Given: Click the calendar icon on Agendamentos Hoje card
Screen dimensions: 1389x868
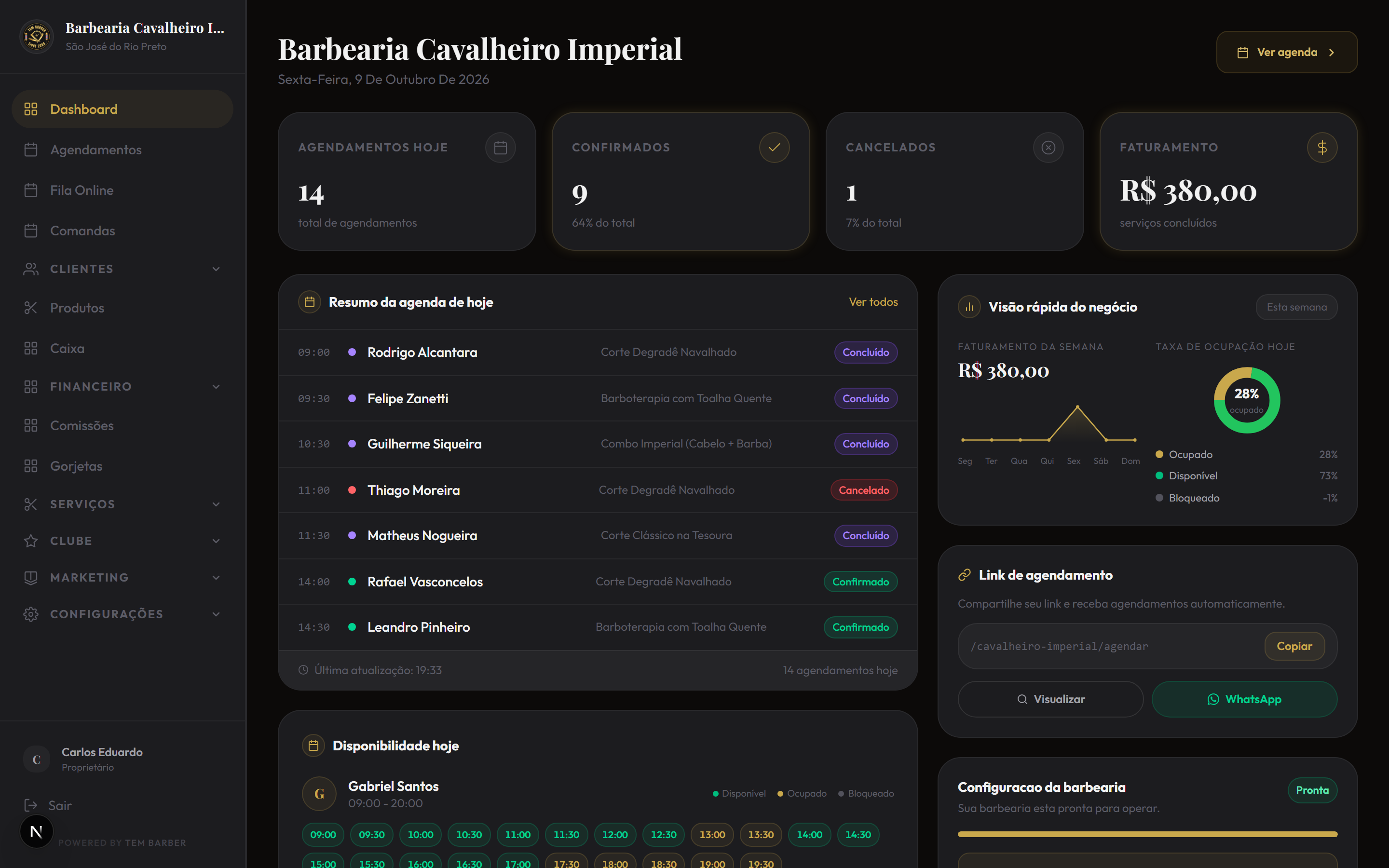Looking at the screenshot, I should coord(501,148).
